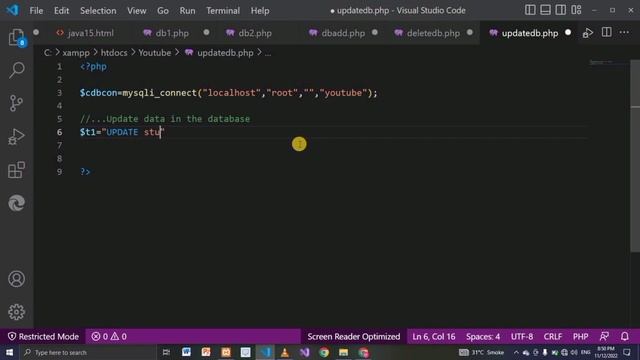Open the Go menu
The image size is (640, 360).
[163, 11]
